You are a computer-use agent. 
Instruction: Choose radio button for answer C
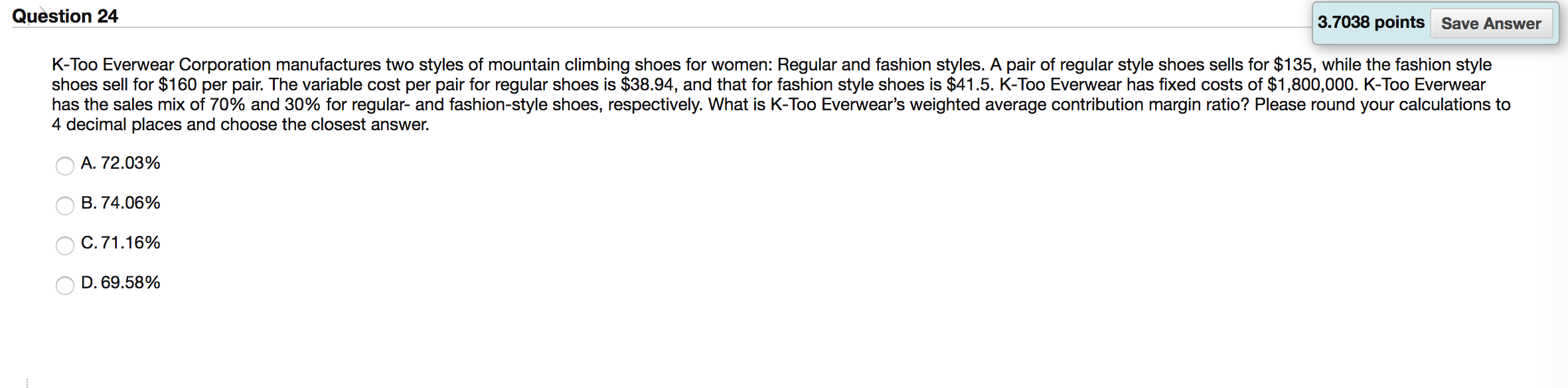pos(64,245)
